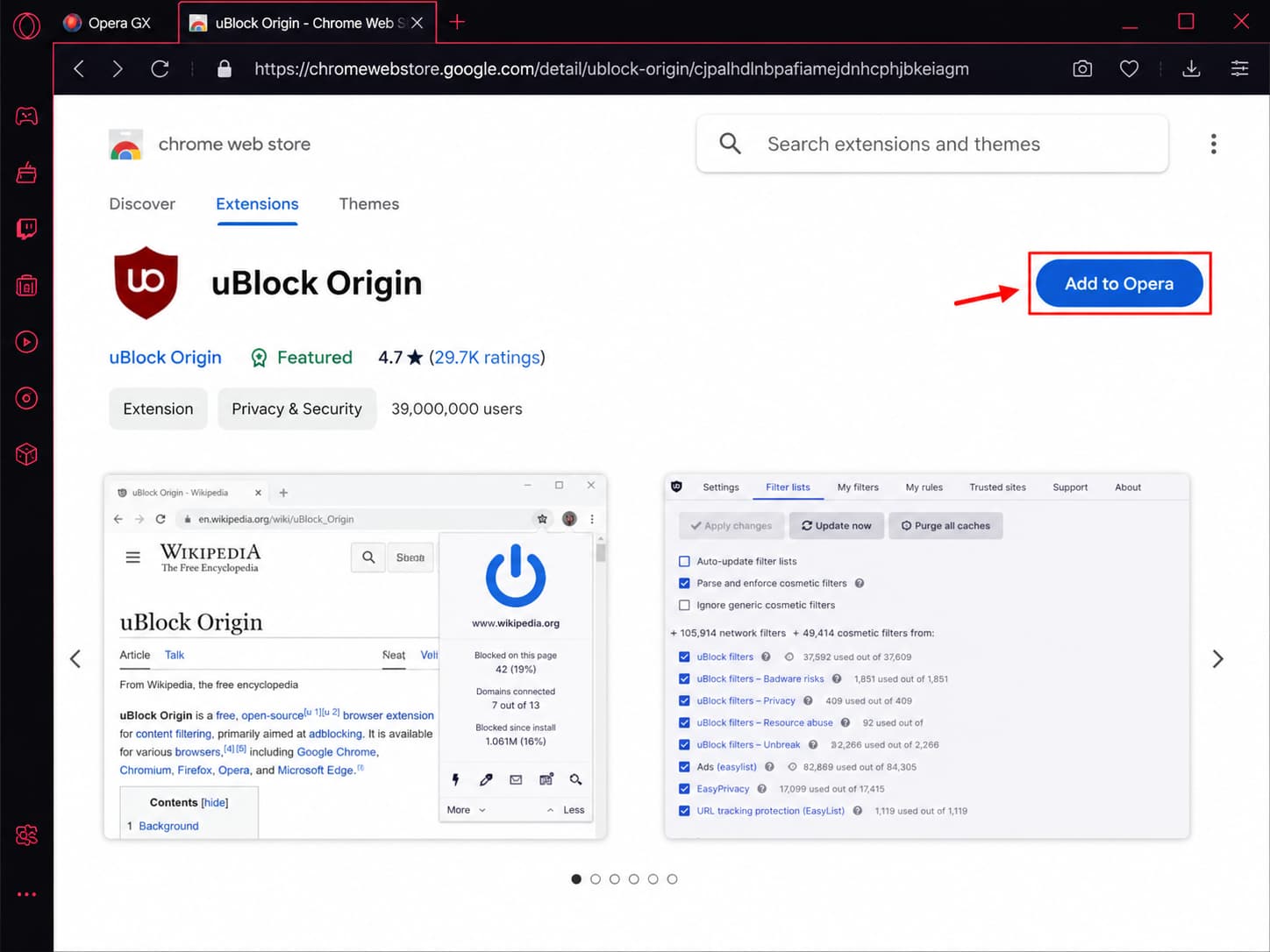This screenshot has height=952, width=1270.
Task: Click the chrome web store title text
Action: coord(234,144)
